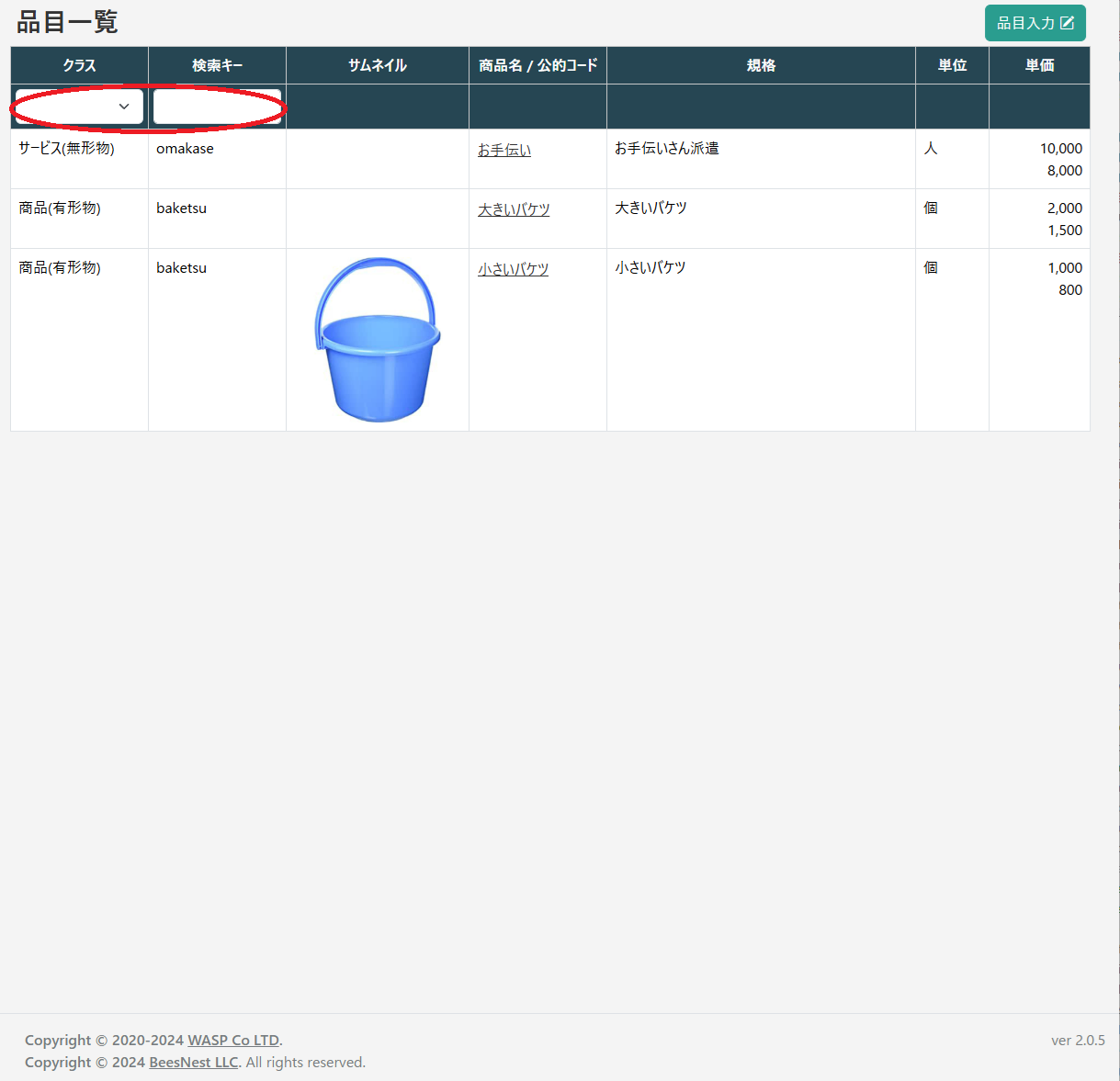
Task: Click the omakase search key cell
Action: 185,149
